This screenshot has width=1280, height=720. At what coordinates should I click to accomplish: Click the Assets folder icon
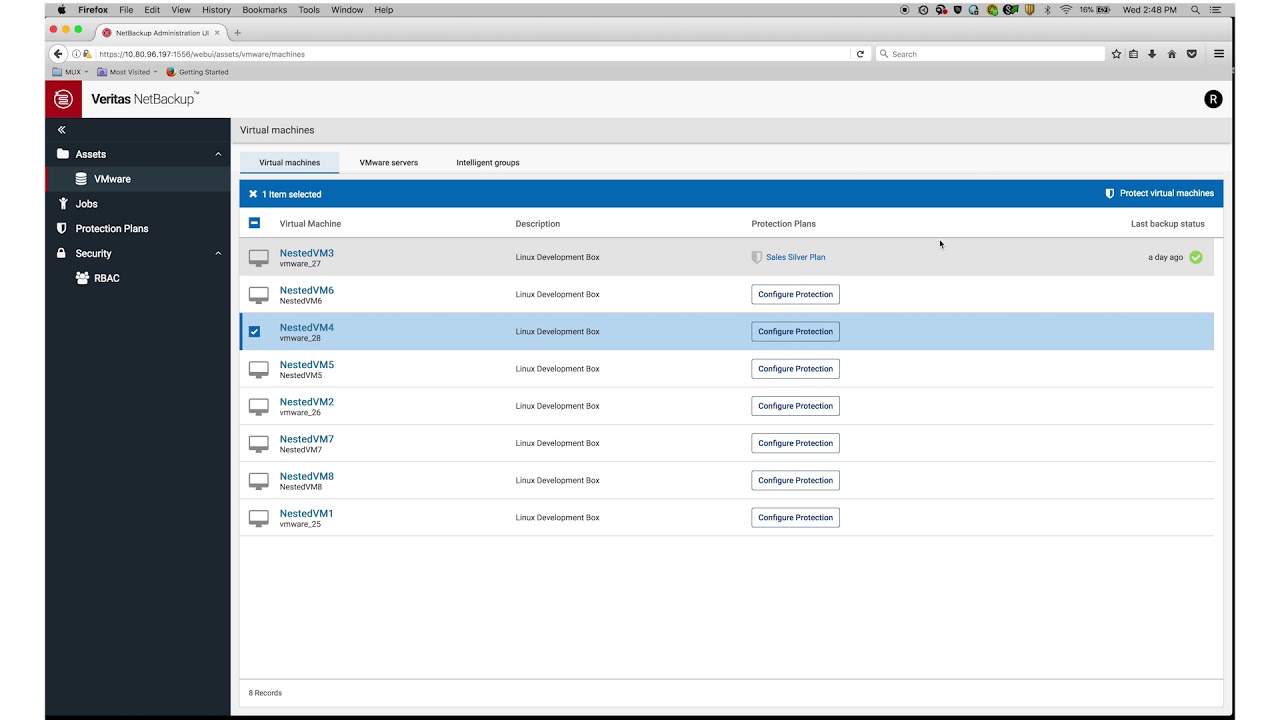[x=63, y=154]
